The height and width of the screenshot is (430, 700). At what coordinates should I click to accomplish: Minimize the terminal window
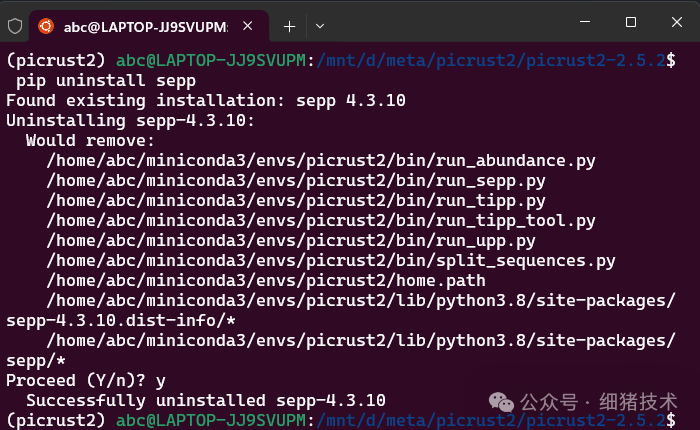click(x=584, y=22)
